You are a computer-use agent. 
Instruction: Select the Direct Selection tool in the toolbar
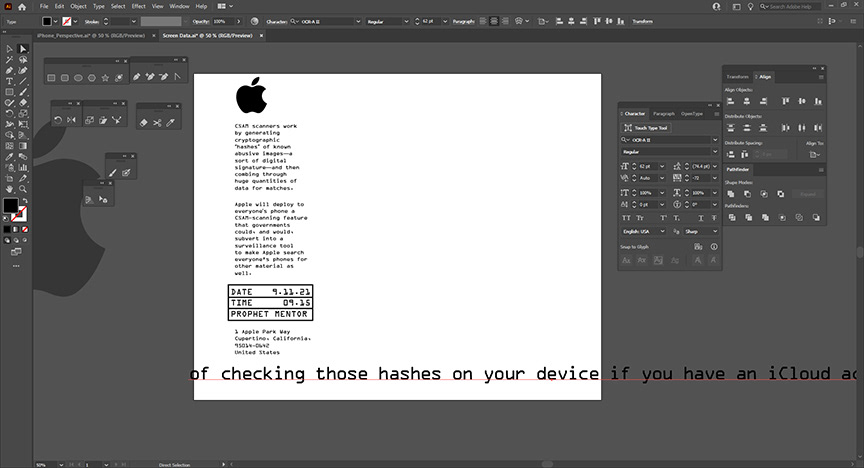tap(23, 49)
